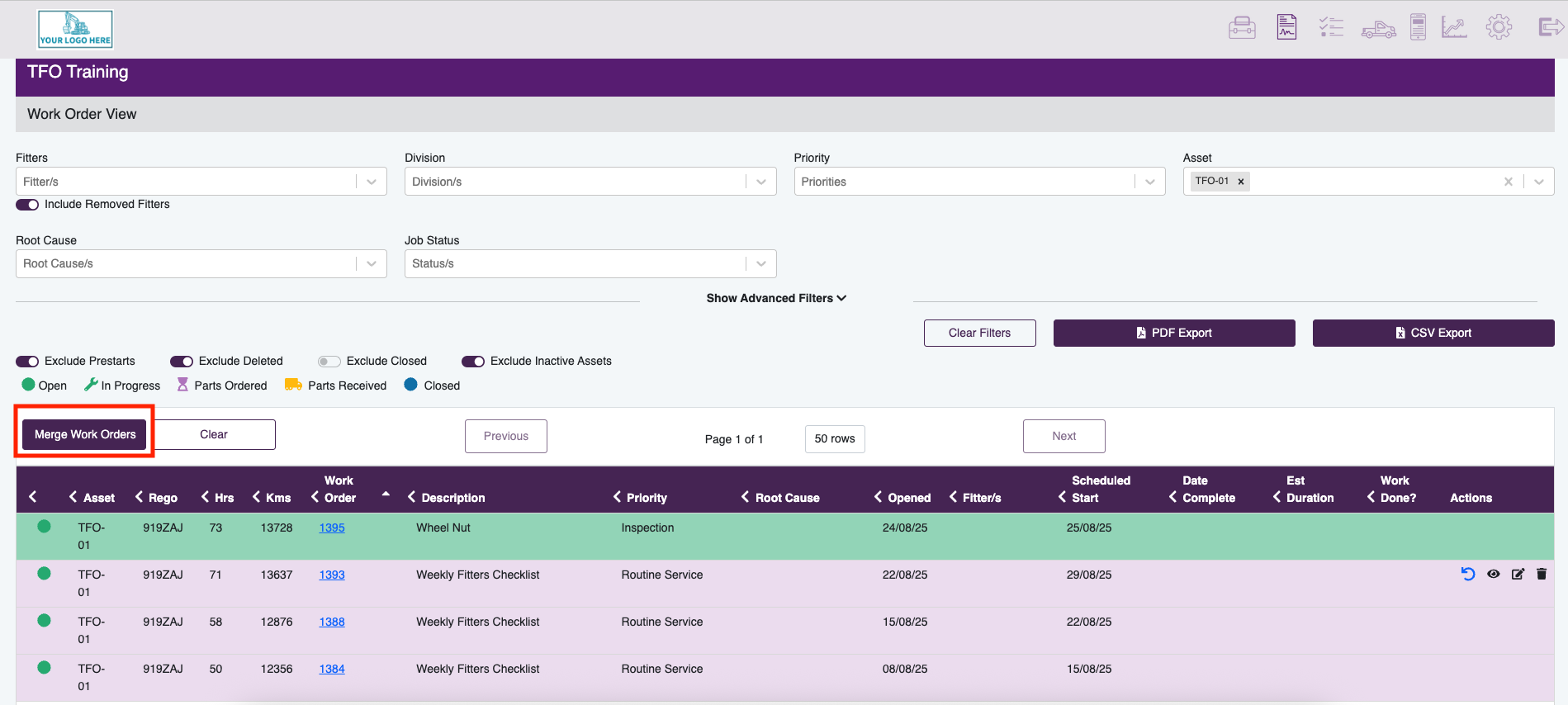Click the undo arrow icon for order 1393

point(1467,574)
